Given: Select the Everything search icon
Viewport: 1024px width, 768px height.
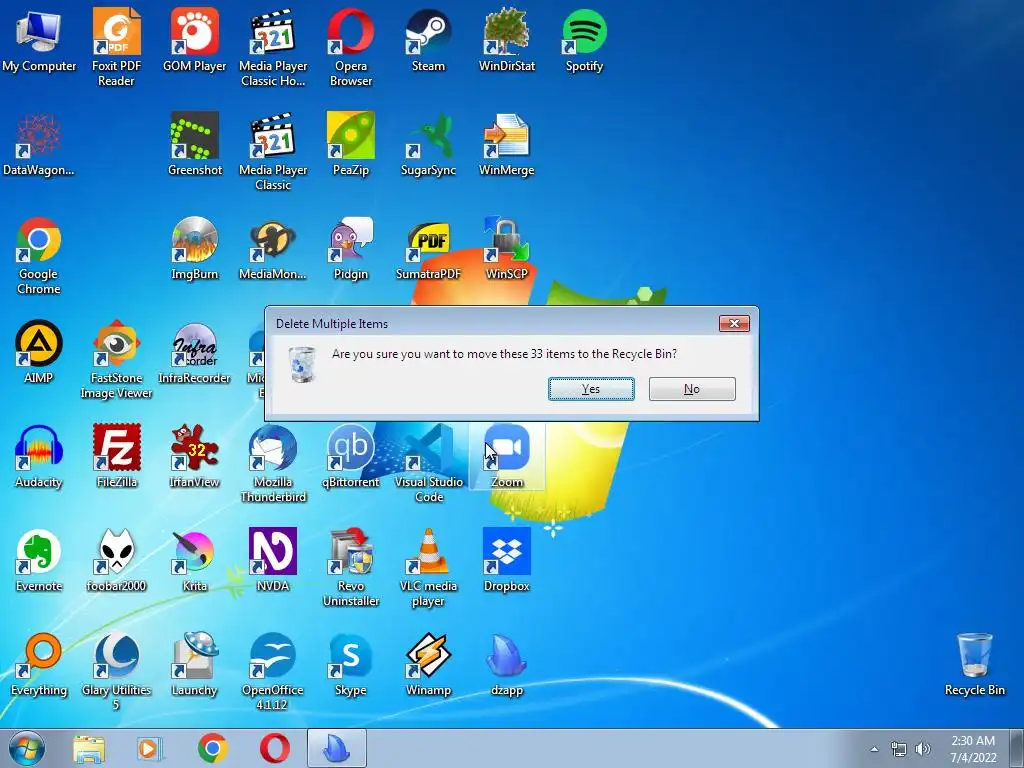Looking at the screenshot, I should point(39,665).
